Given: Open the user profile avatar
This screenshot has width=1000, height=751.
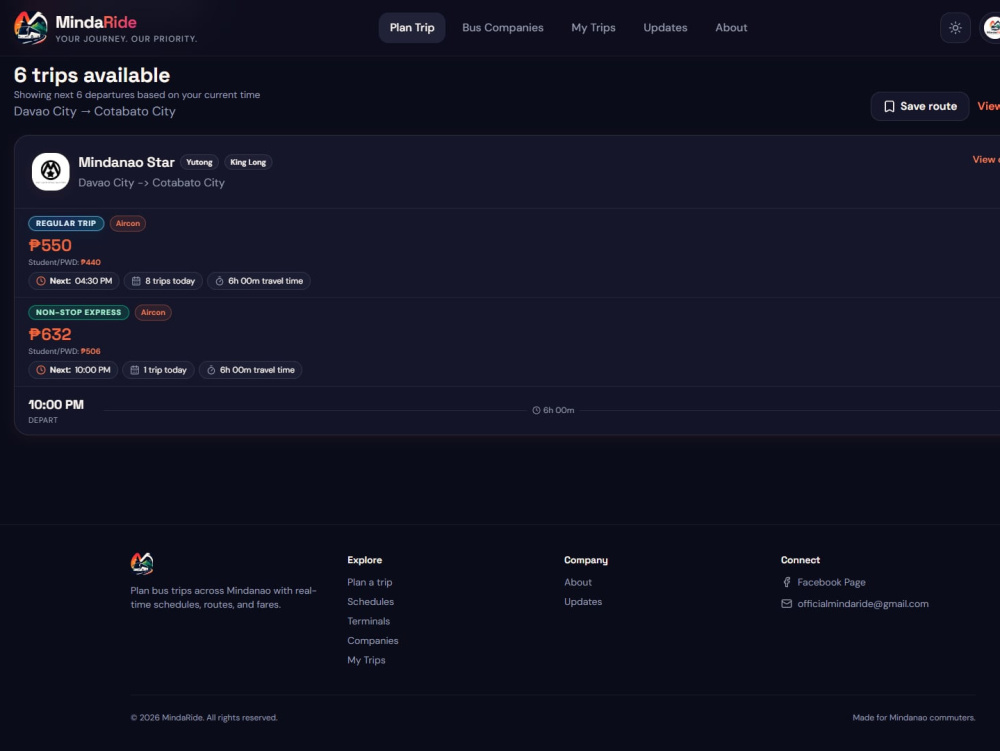Looking at the screenshot, I should pos(990,27).
